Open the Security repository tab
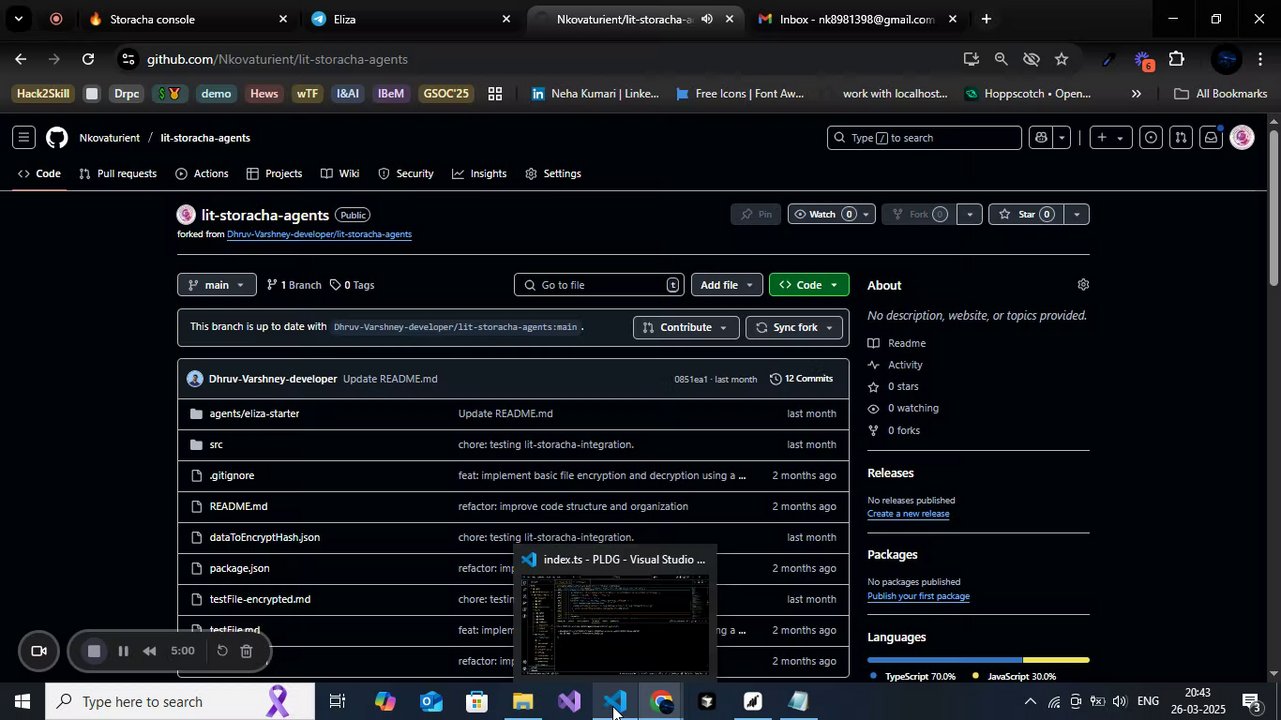 point(406,174)
